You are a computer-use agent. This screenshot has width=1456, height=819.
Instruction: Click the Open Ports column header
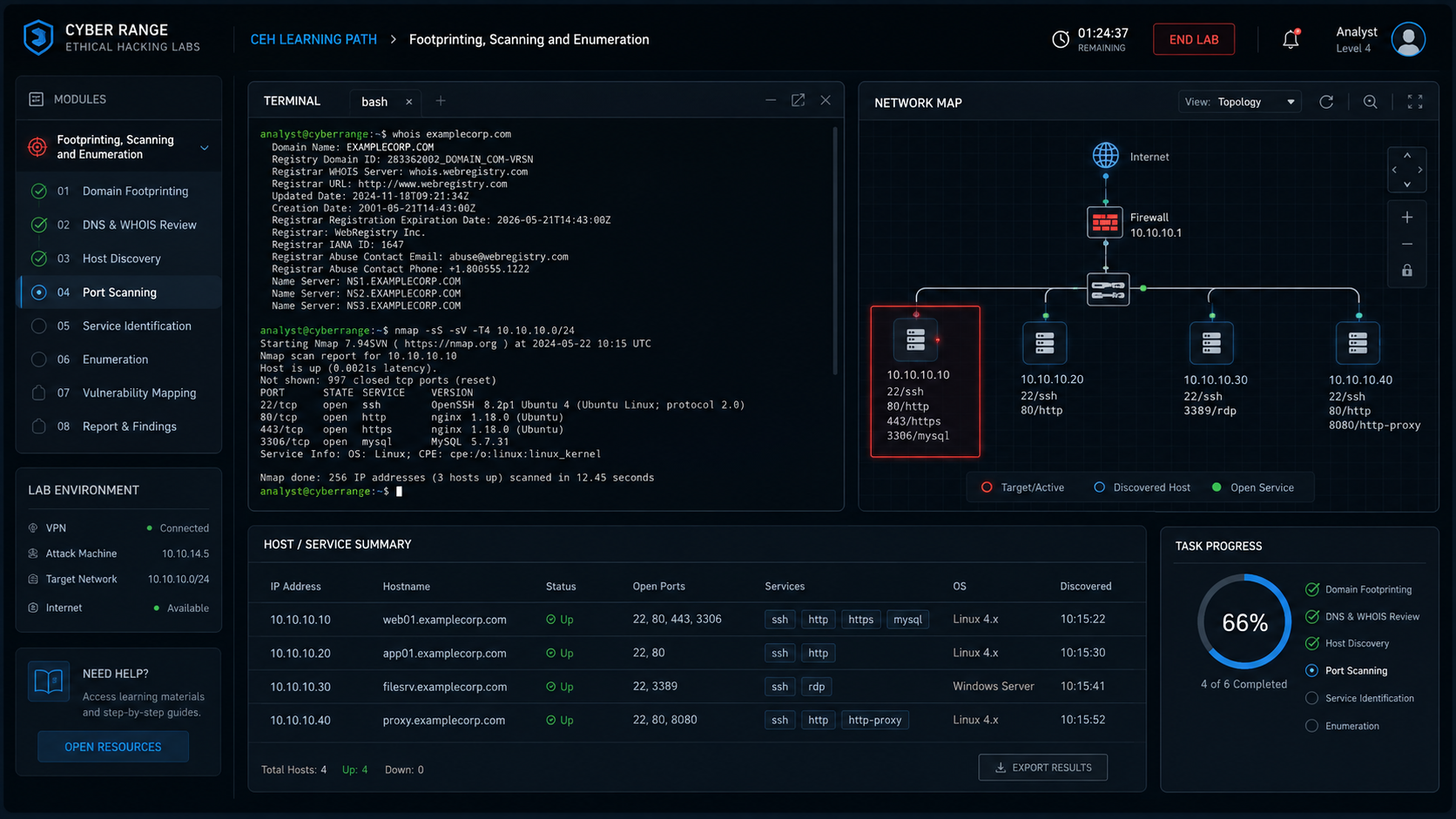click(658, 587)
